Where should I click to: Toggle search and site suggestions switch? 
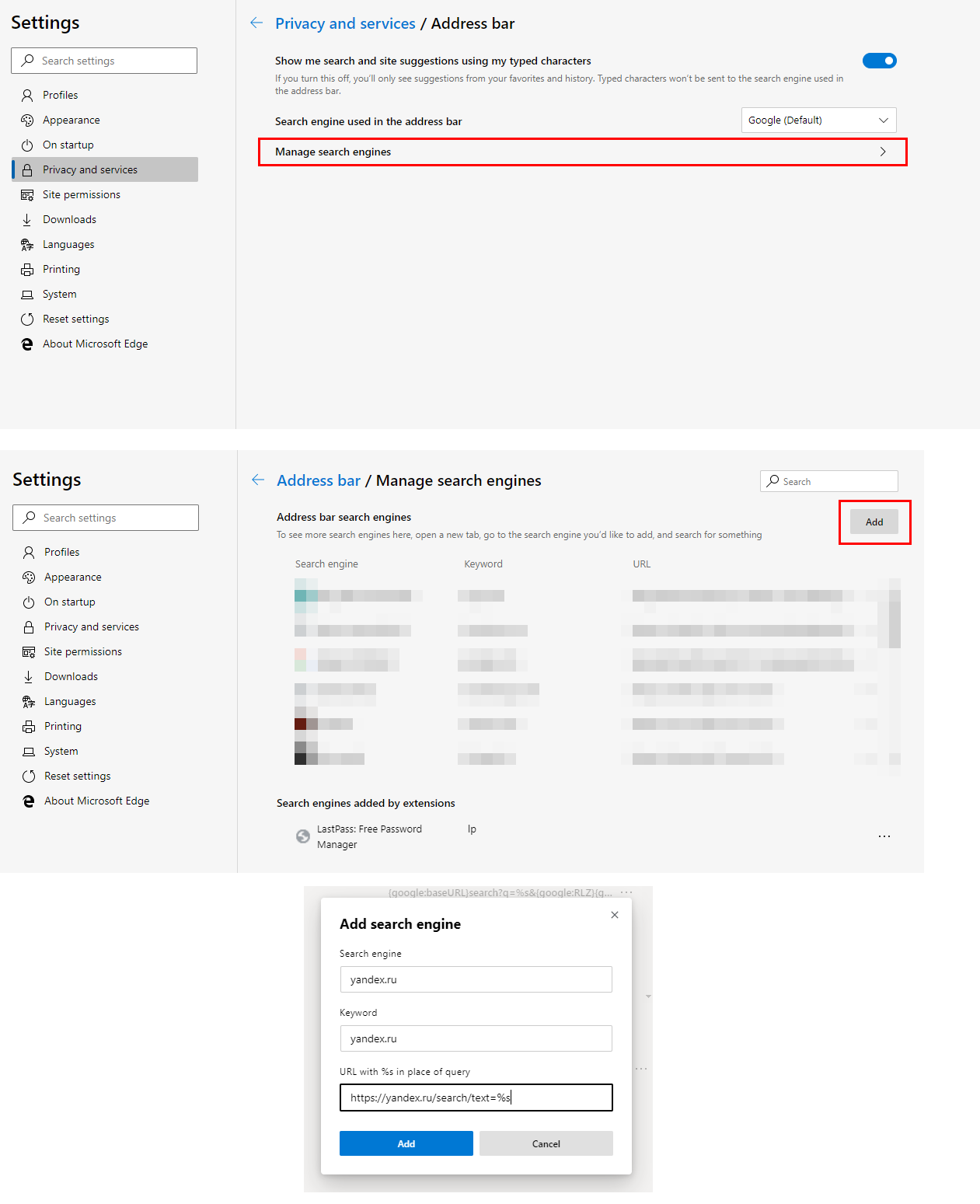(x=880, y=61)
